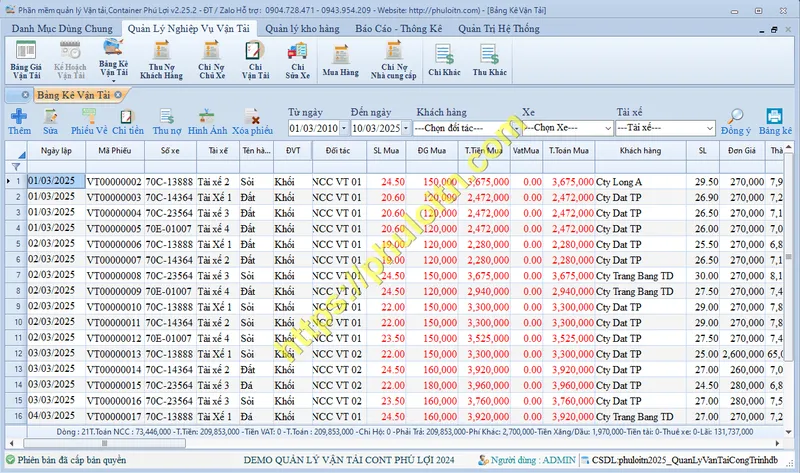800x473 pixels.
Task: Select all rows via grid corner
Action: point(16,151)
